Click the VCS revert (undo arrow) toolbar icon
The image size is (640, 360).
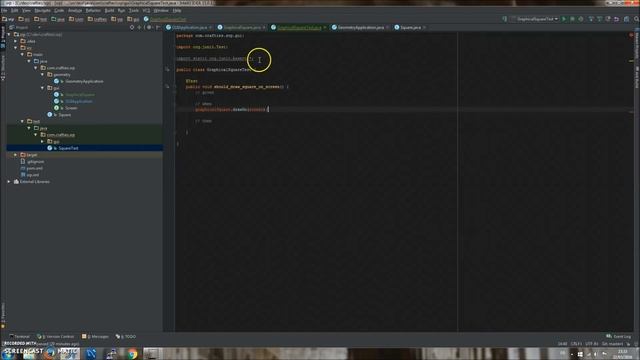coord(617,19)
